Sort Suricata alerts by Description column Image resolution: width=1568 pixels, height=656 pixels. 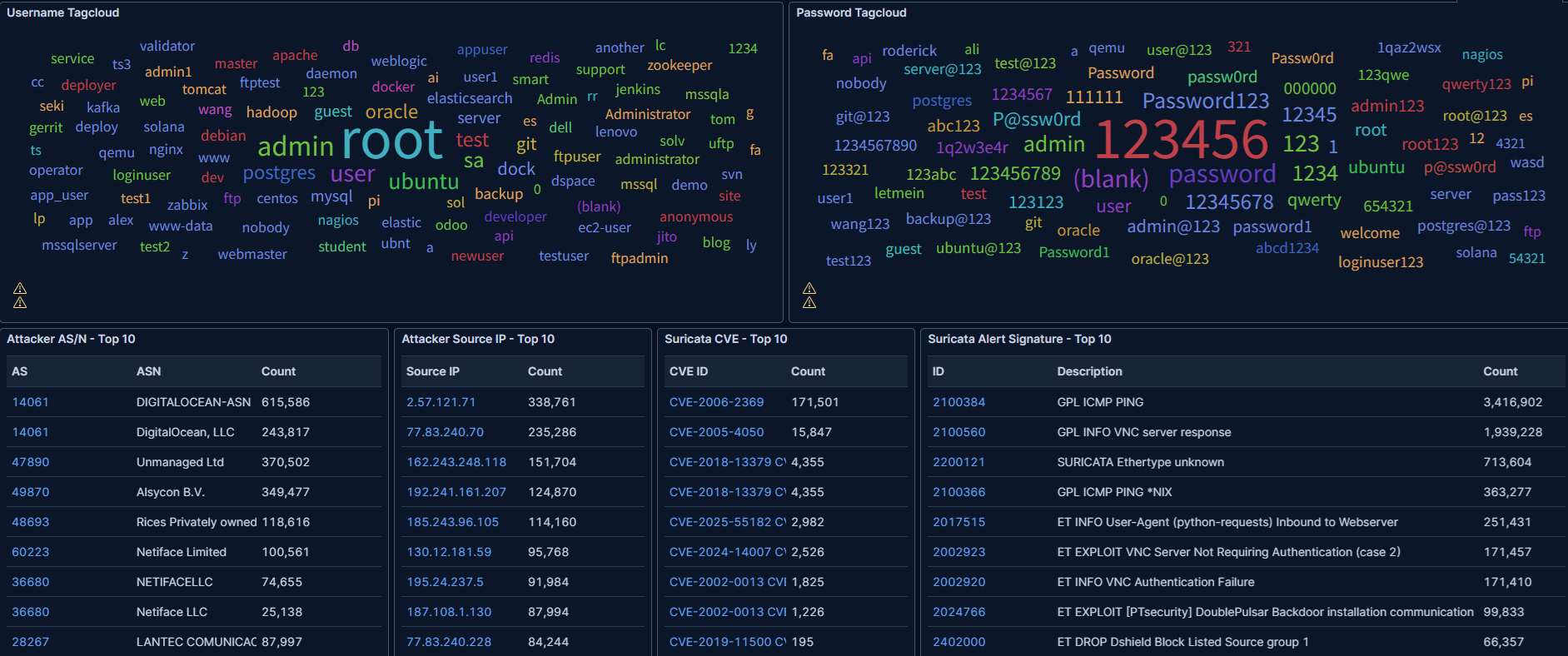coord(1089,371)
